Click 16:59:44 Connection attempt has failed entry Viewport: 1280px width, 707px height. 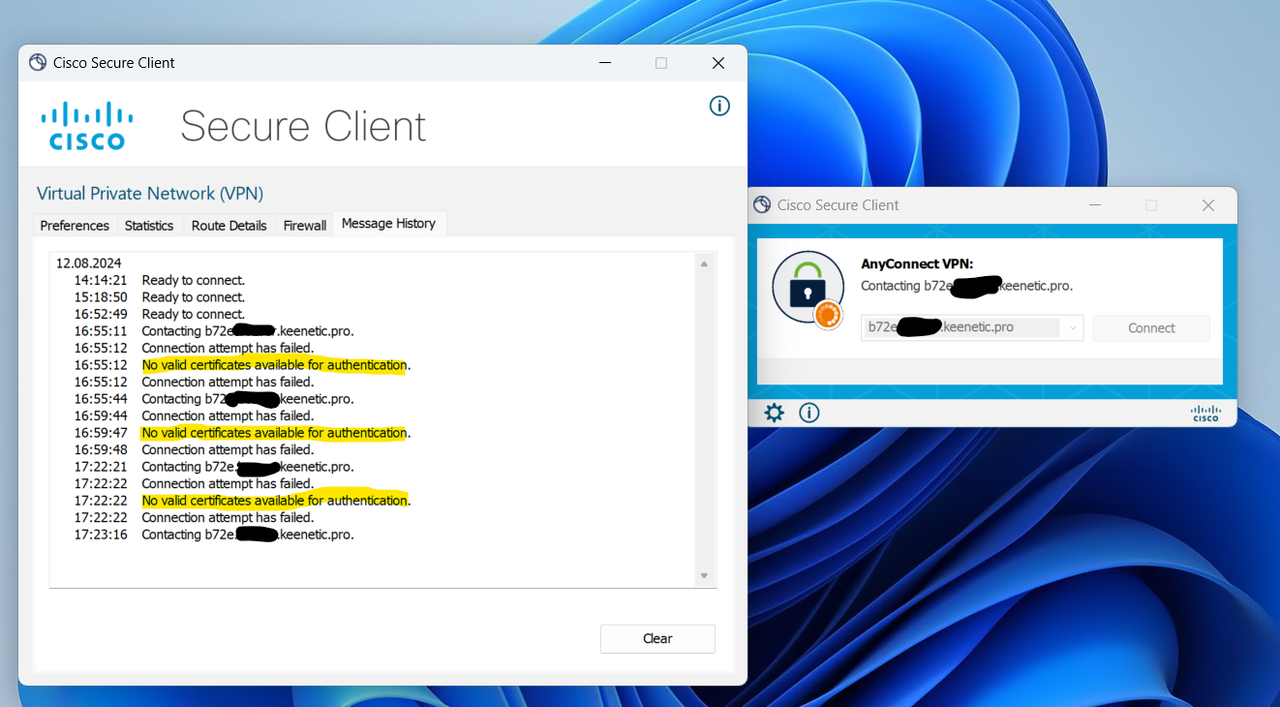coord(194,416)
